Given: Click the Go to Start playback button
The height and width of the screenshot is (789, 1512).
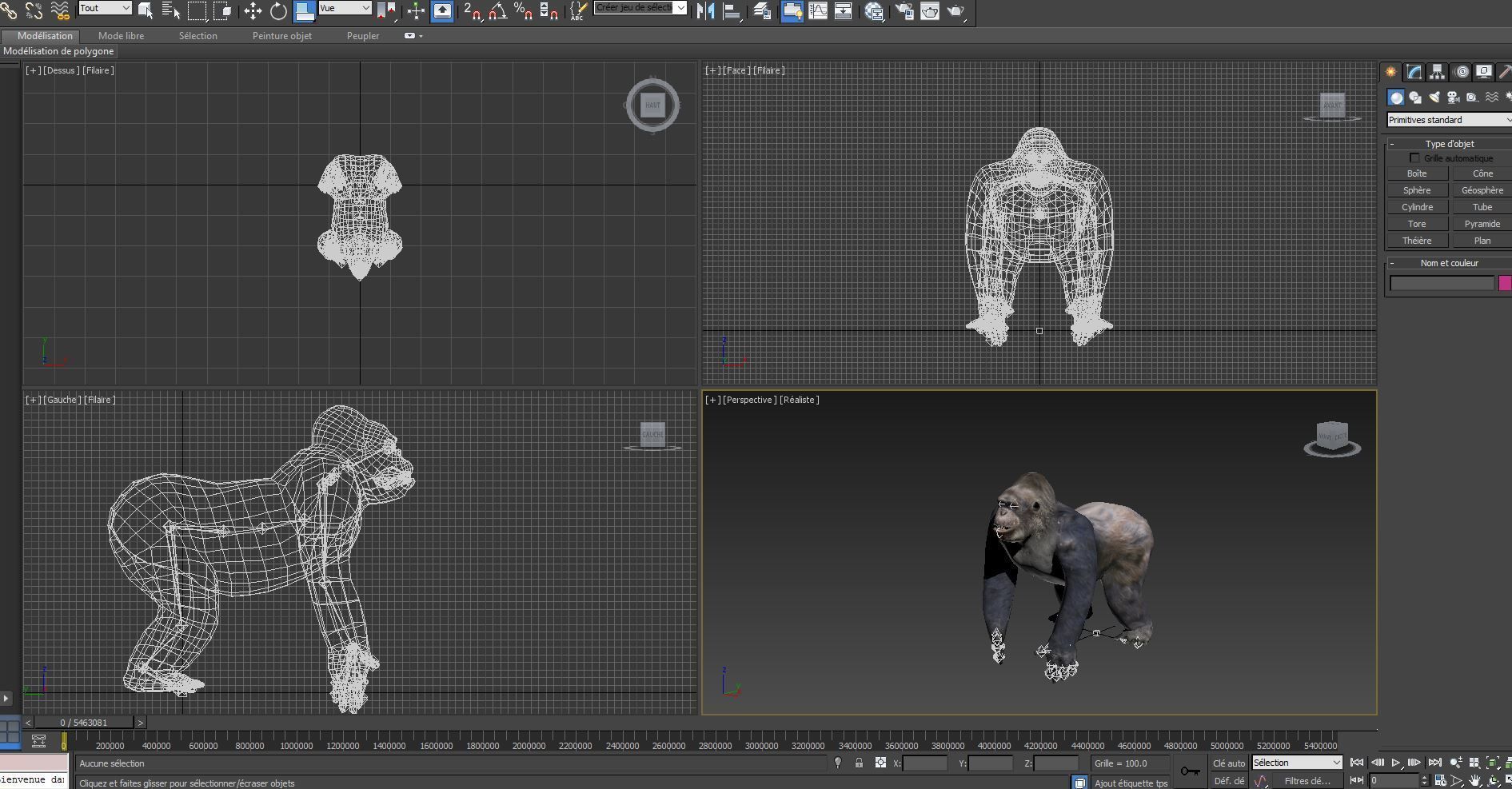Looking at the screenshot, I should (1357, 763).
